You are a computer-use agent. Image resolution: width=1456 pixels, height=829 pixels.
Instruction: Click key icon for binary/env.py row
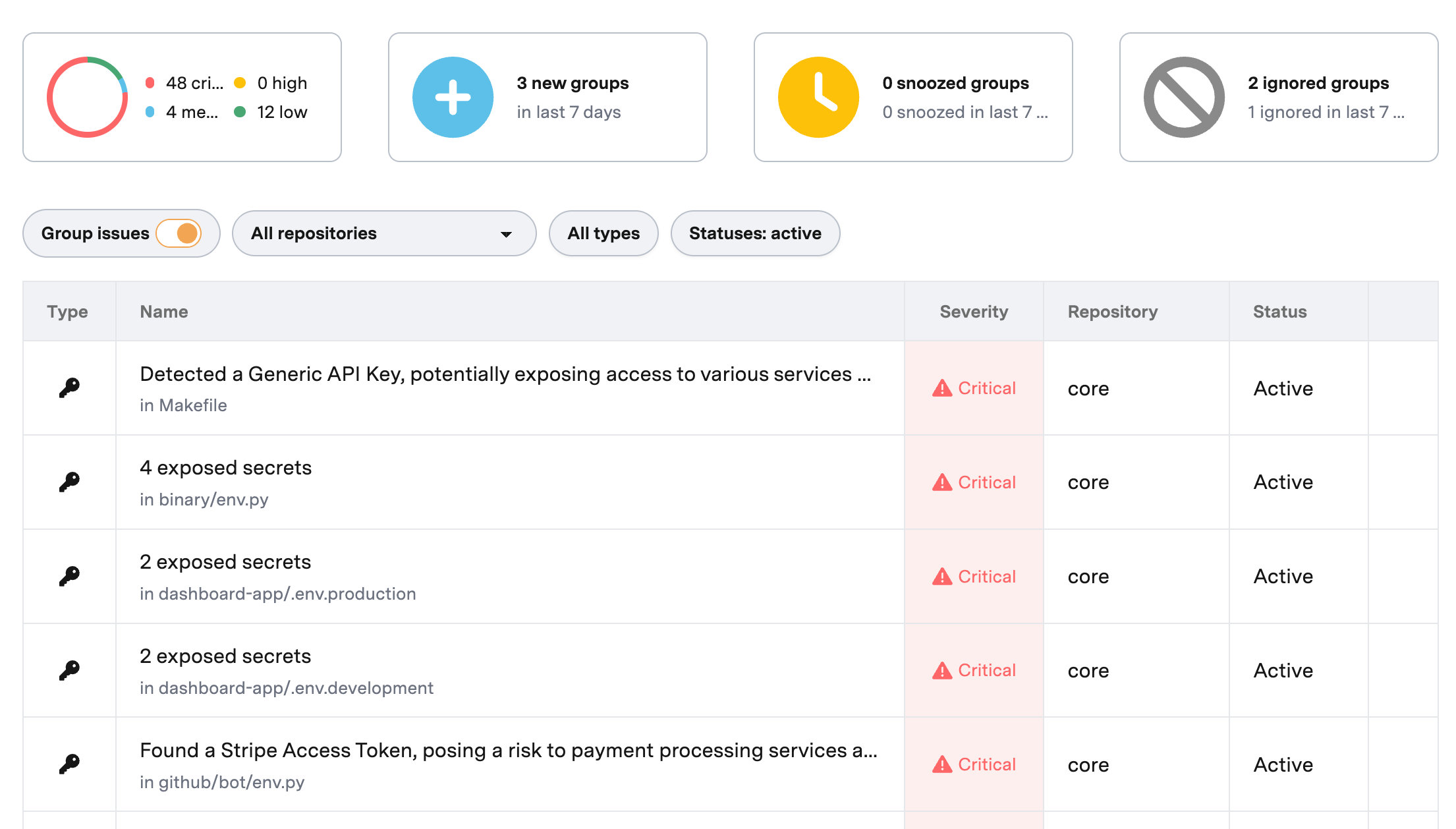tap(69, 482)
